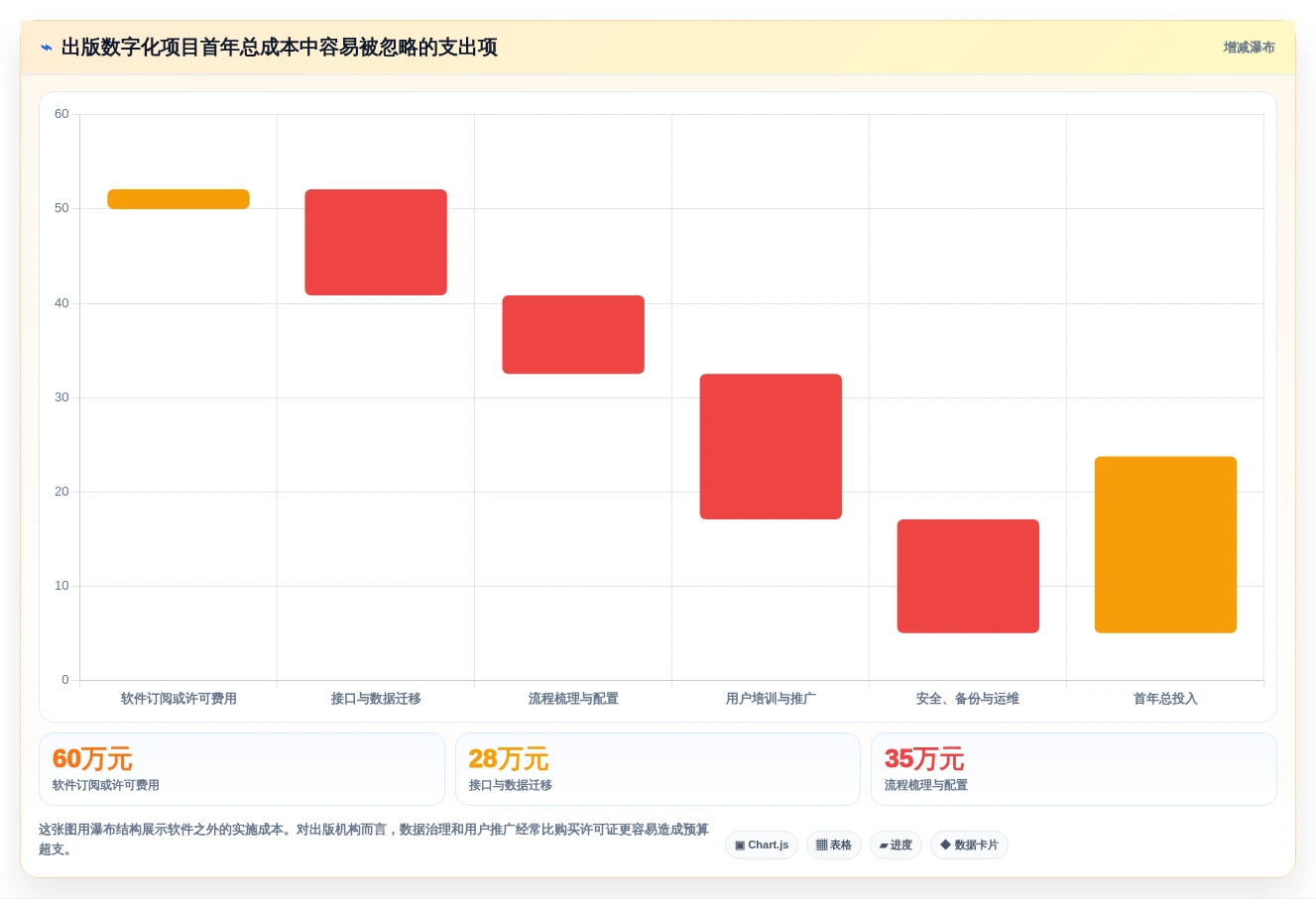The image size is (1316, 899).
Task: Select the red 用户培训与推广 bar
Action: coord(771,446)
